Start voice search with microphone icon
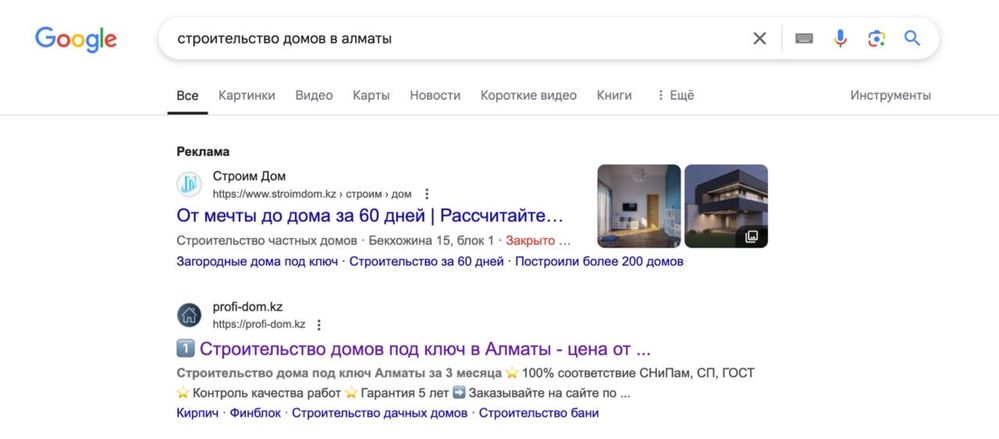The width and height of the screenshot is (999, 439). [840, 39]
